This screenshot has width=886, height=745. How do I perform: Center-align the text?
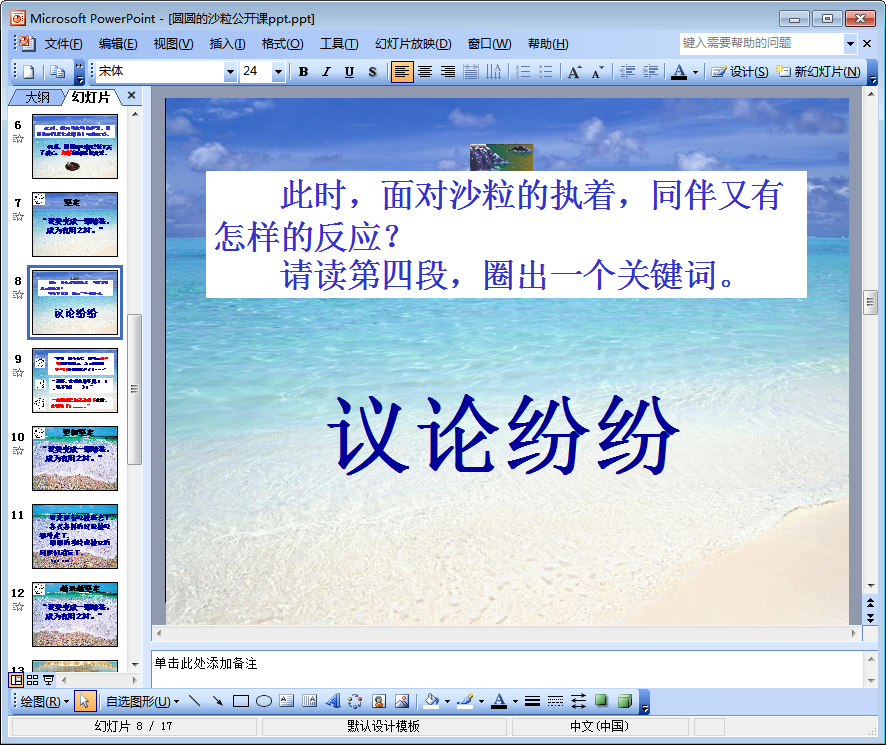[x=425, y=72]
